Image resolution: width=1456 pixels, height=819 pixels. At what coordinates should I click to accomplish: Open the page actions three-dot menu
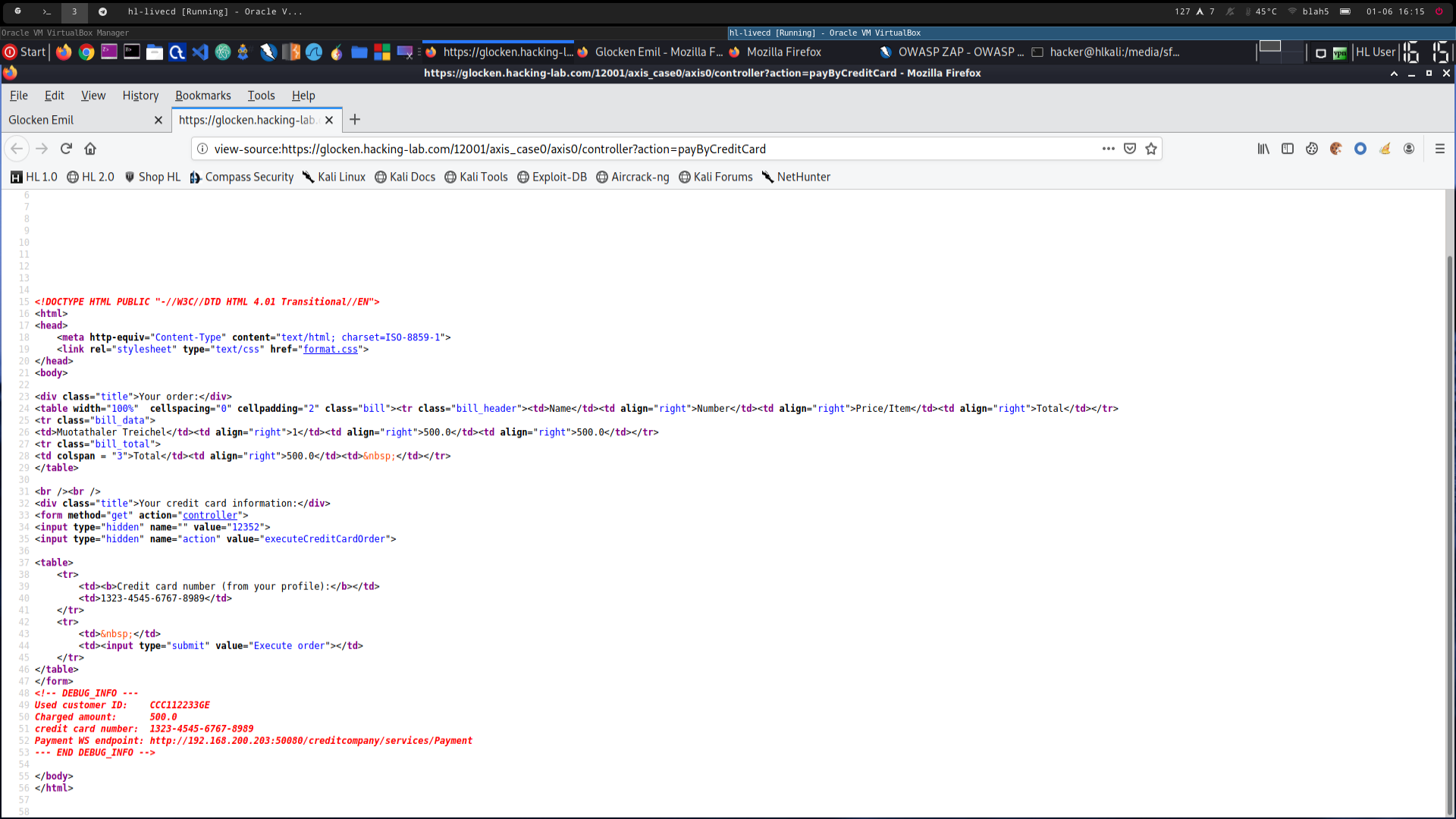tap(1108, 149)
